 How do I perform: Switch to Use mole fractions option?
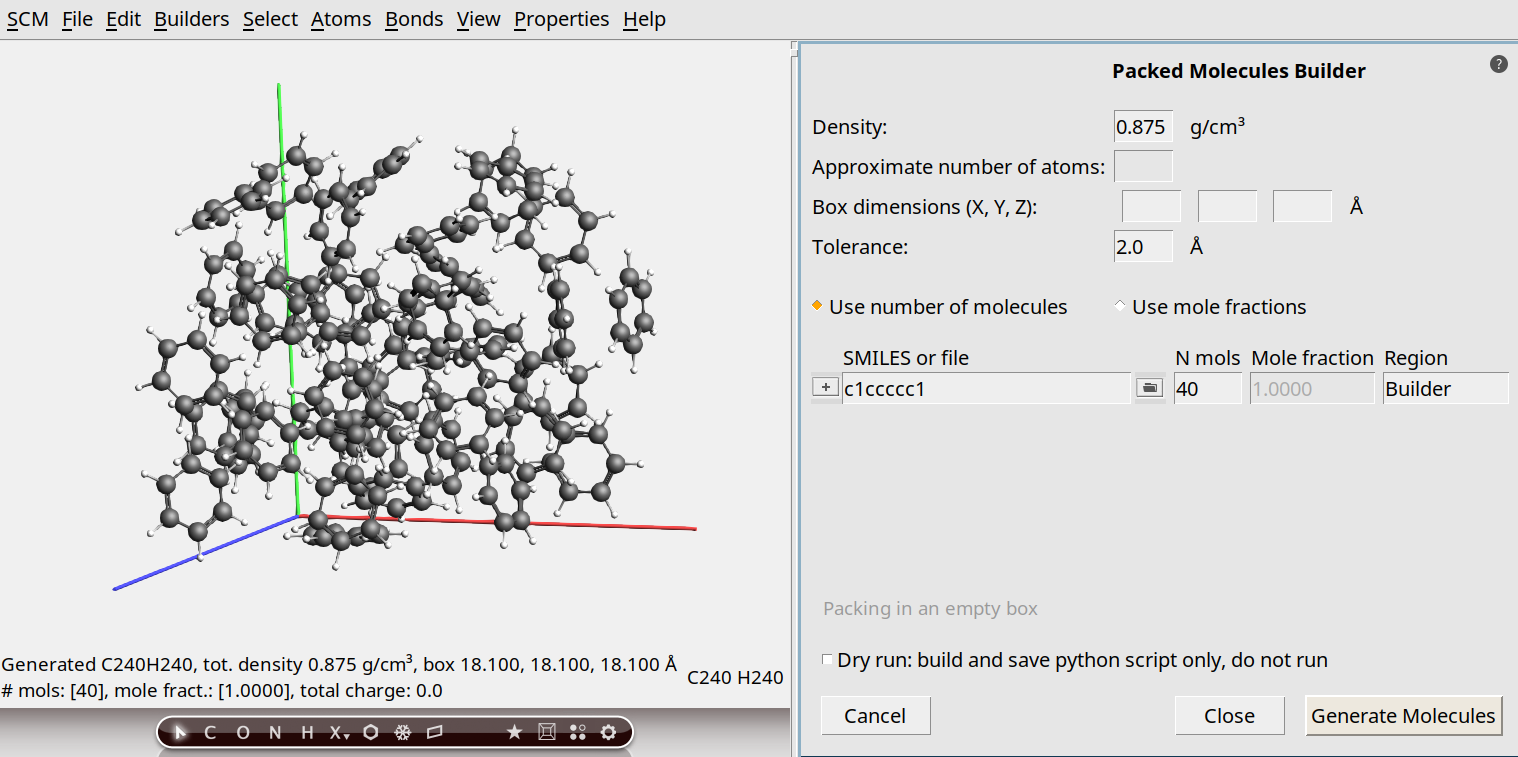click(1120, 306)
